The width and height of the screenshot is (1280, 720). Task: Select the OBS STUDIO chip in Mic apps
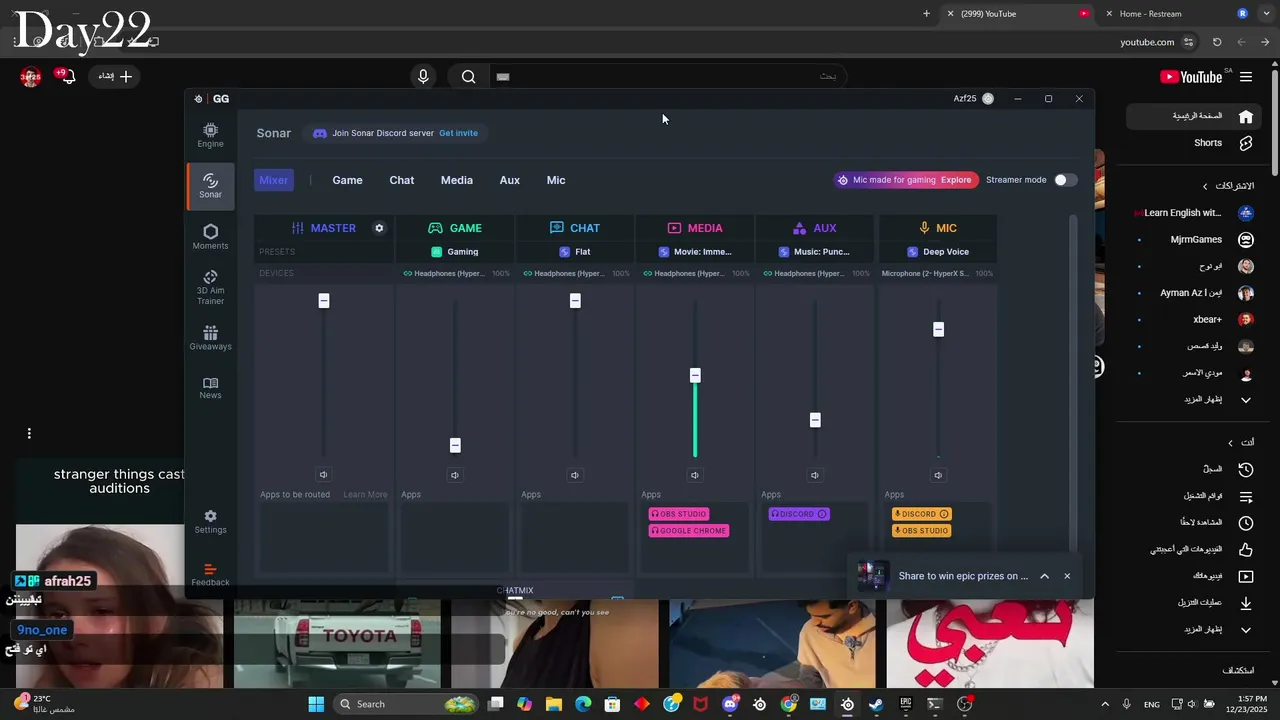[x=921, y=531]
